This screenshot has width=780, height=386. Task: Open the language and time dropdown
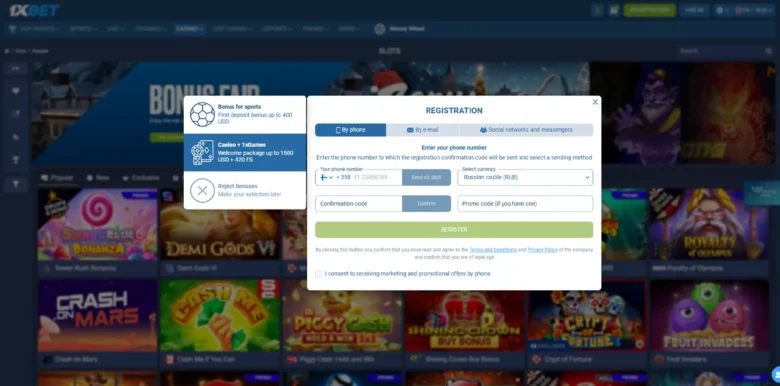coord(754,10)
